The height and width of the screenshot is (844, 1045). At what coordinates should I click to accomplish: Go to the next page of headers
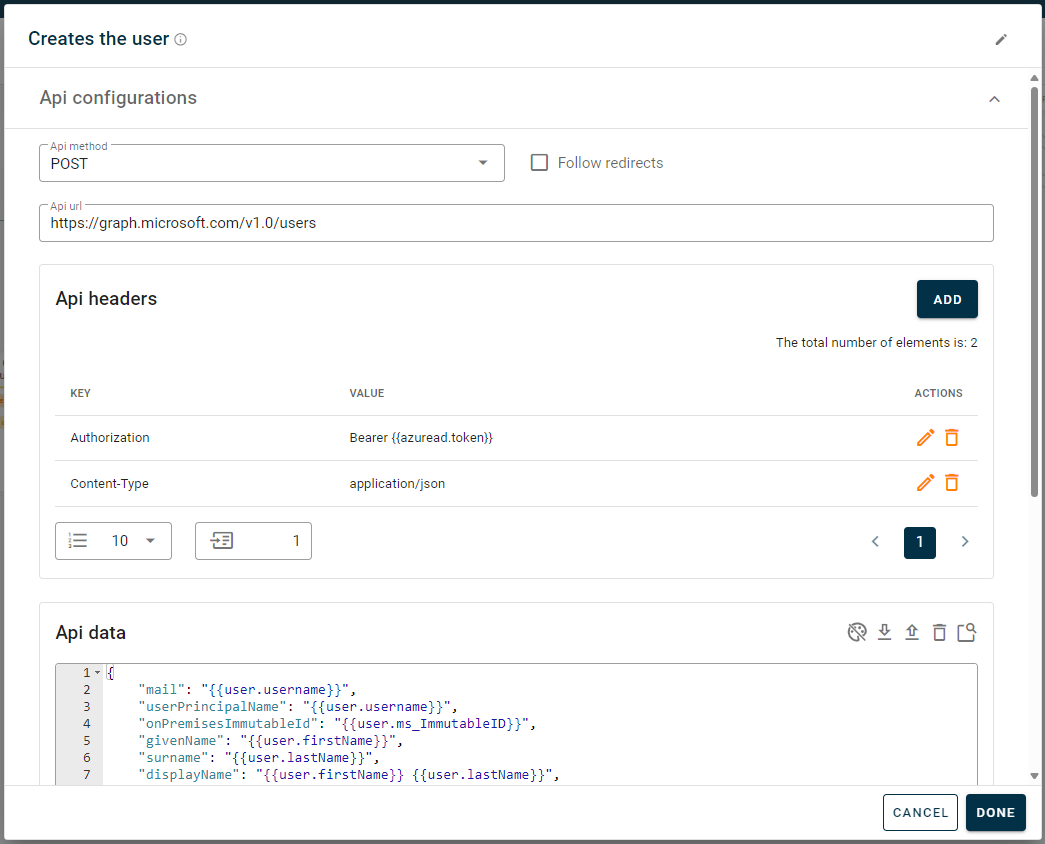[x=964, y=541]
